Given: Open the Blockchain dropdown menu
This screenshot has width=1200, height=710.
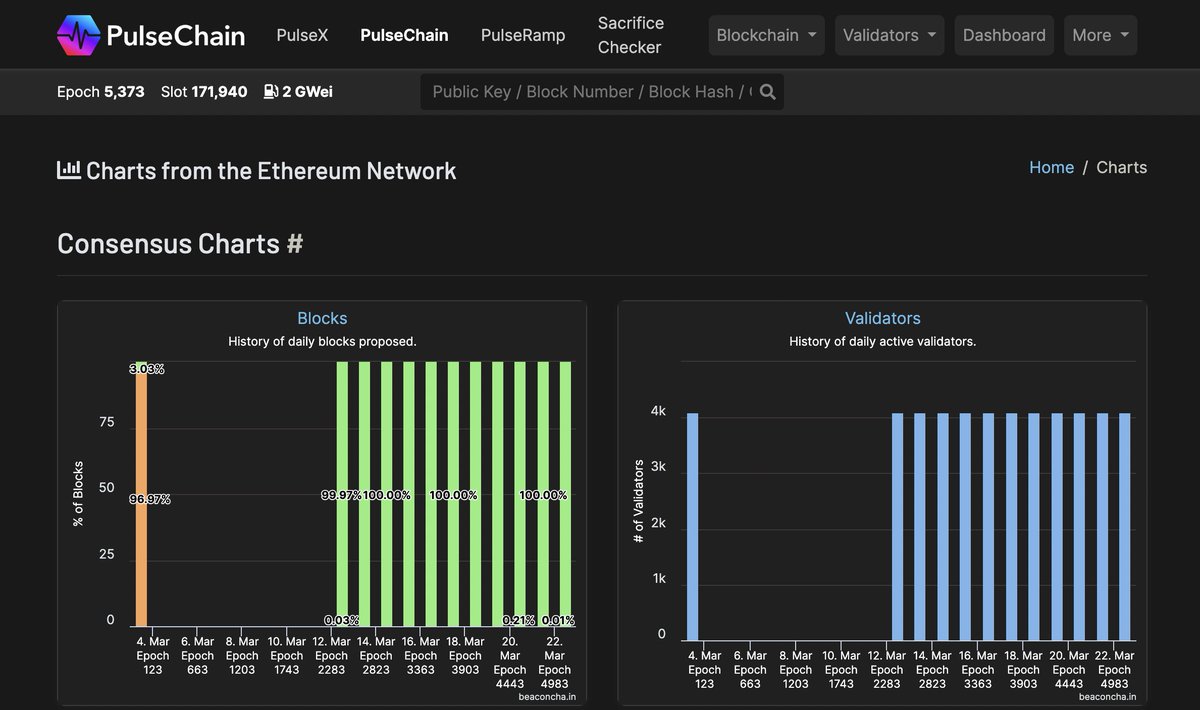Looking at the screenshot, I should [767, 35].
